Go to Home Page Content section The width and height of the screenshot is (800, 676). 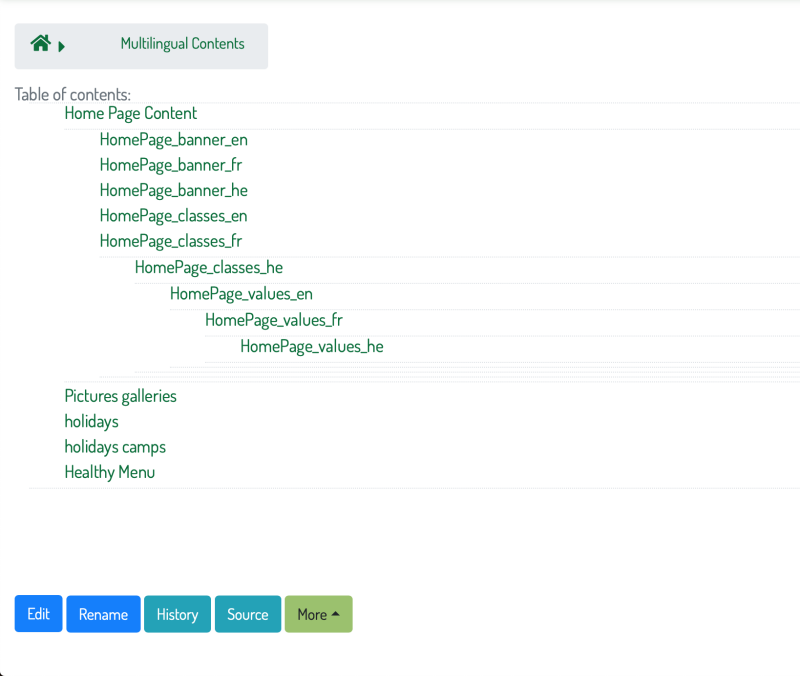point(131,113)
